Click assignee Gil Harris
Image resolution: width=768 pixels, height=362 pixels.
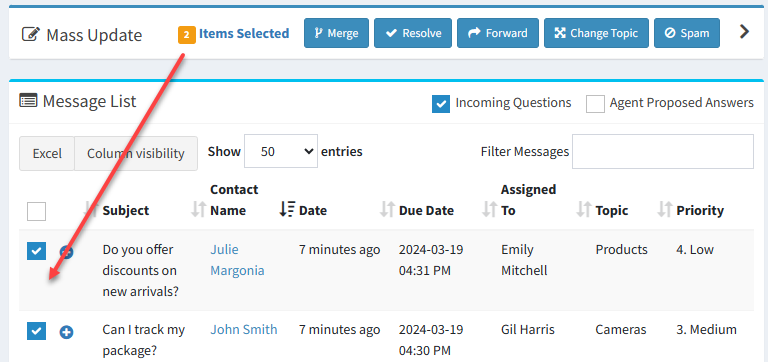pos(528,330)
